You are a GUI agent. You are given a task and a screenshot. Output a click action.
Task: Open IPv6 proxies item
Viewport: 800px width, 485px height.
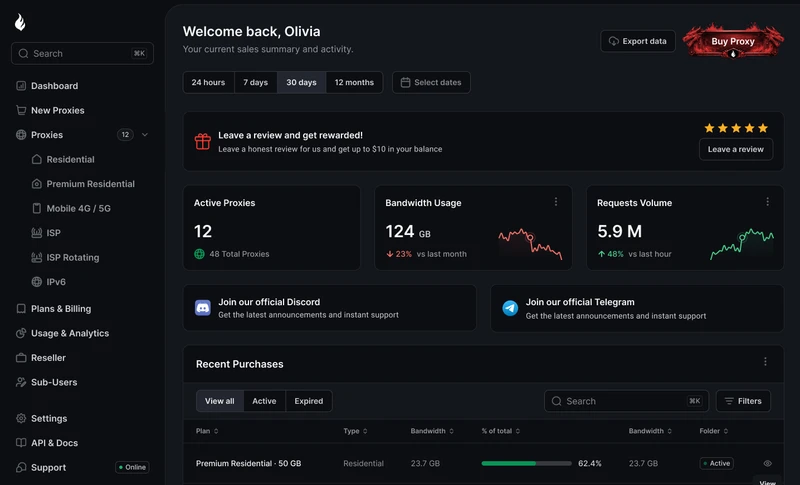(56, 282)
